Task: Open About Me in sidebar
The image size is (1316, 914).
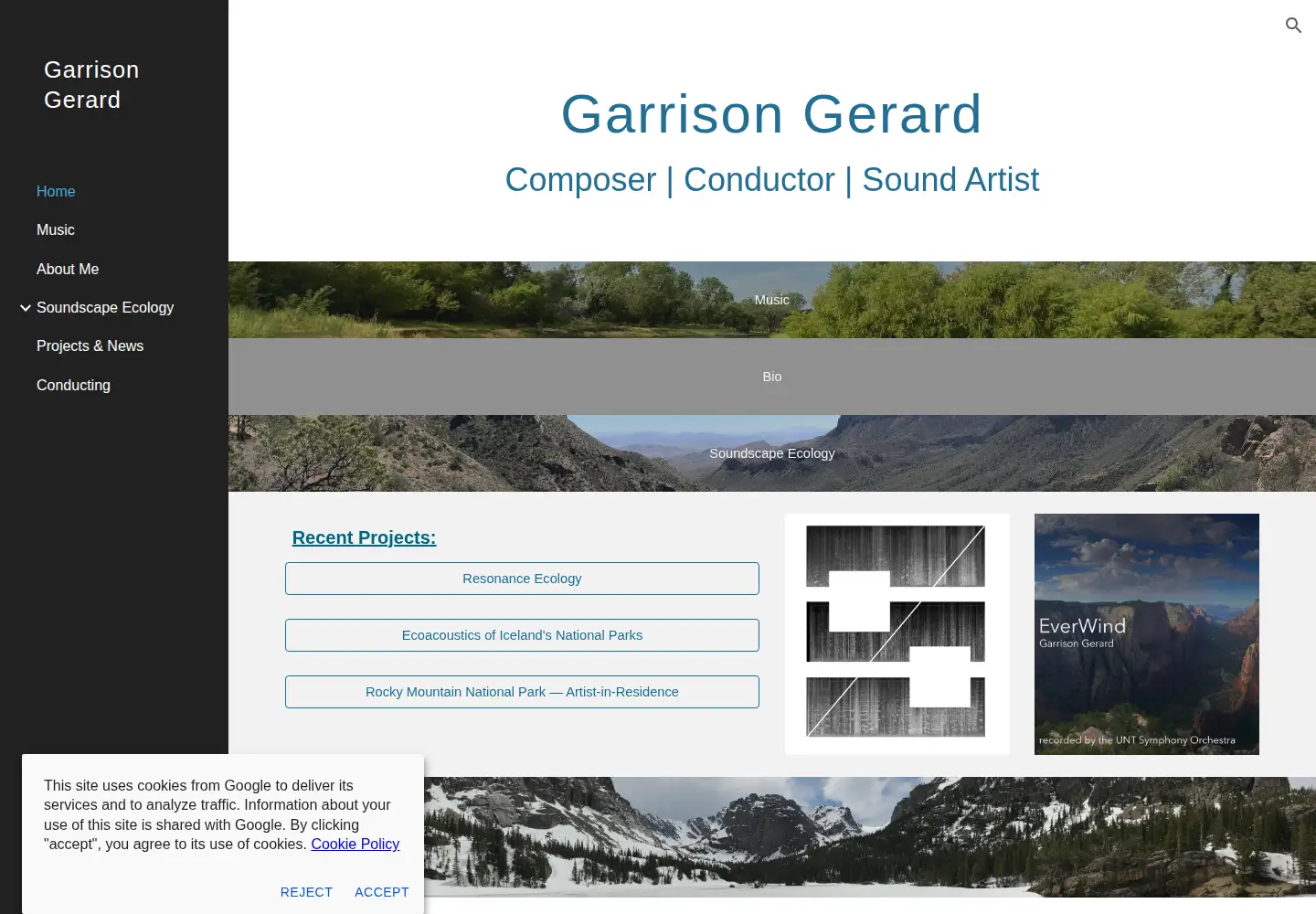Action: tap(68, 269)
